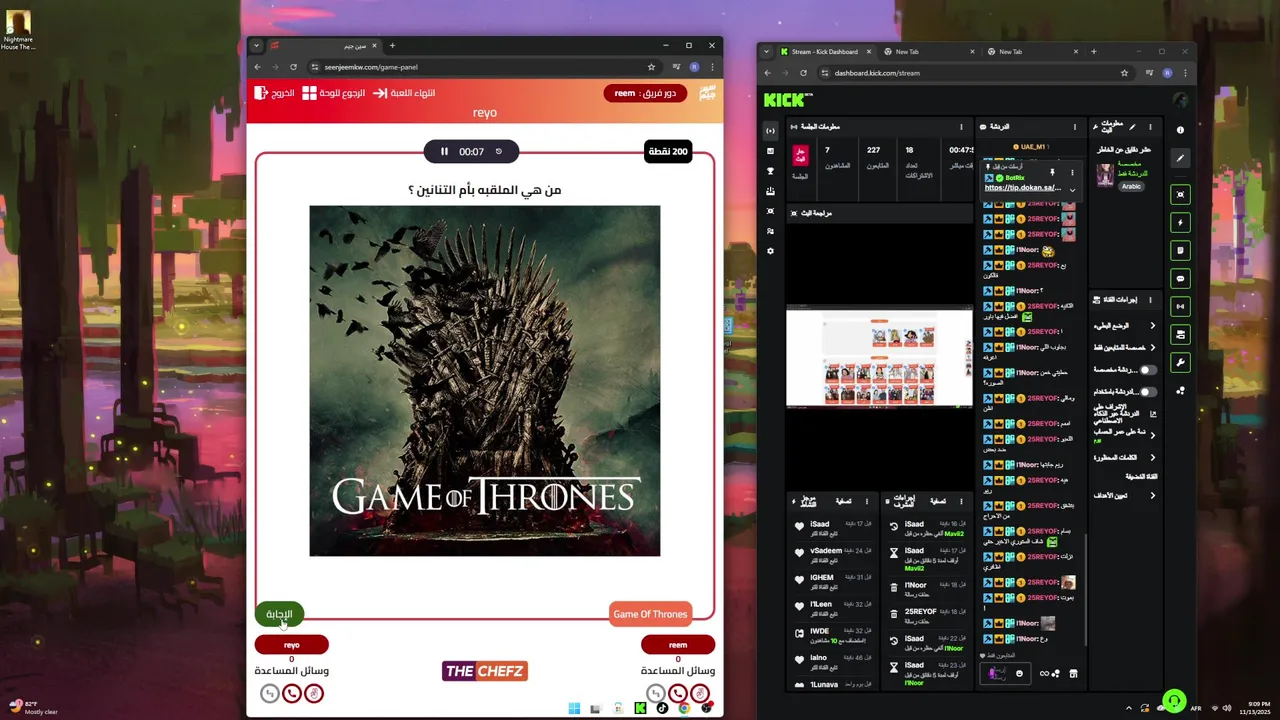The height and width of the screenshot is (720, 1280).
Task: Open the infinity icon below chat
Action: (1044, 673)
